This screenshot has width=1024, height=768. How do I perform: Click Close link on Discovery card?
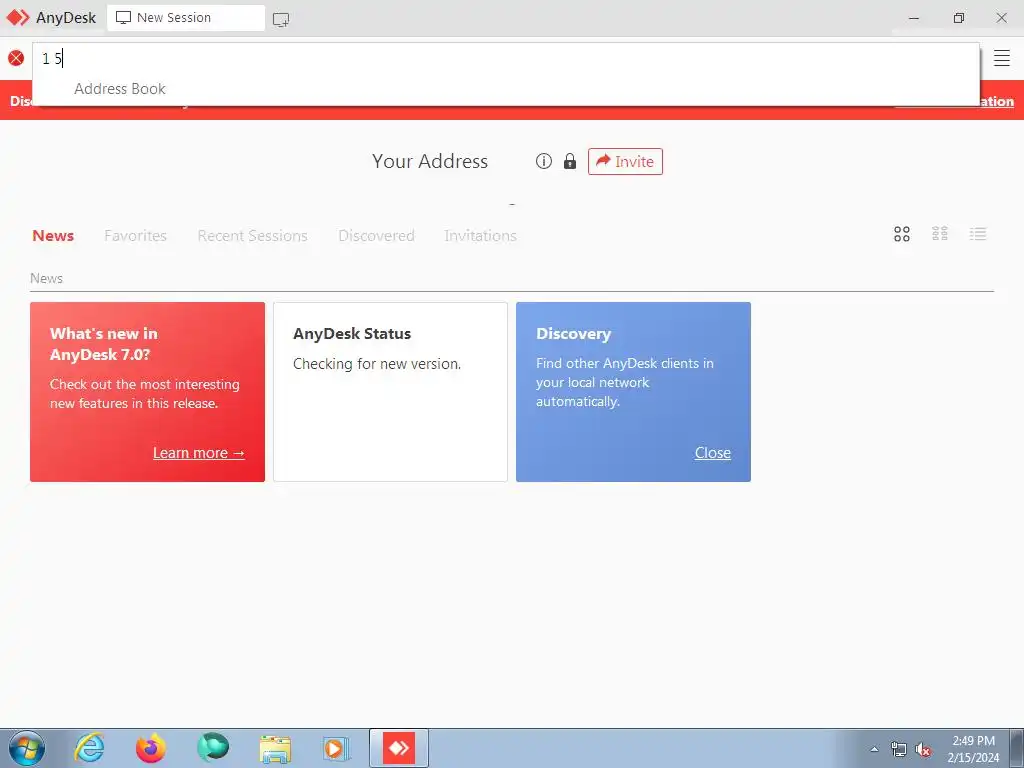point(712,453)
